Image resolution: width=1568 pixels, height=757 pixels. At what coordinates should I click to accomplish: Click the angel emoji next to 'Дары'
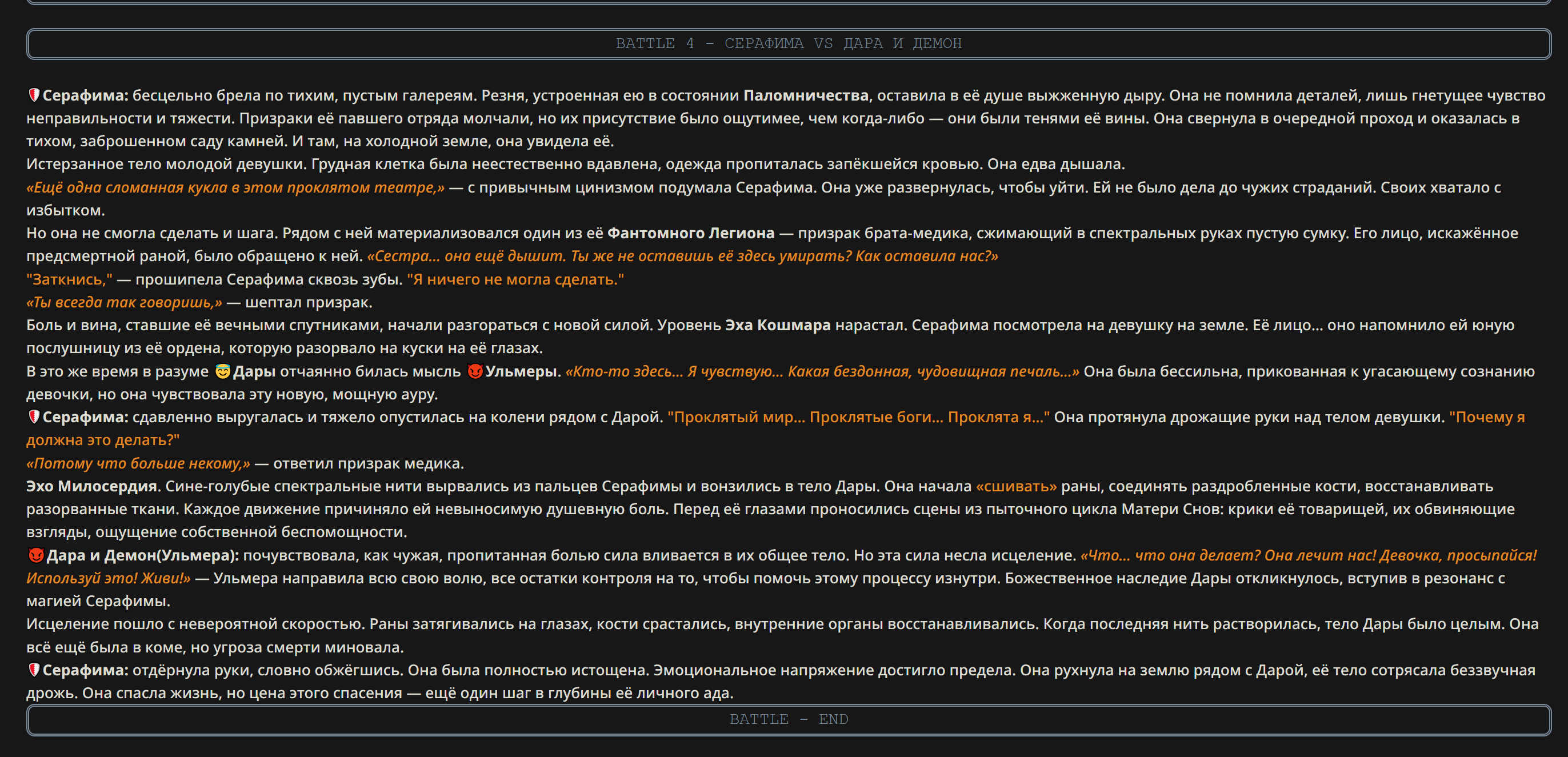tap(223, 371)
